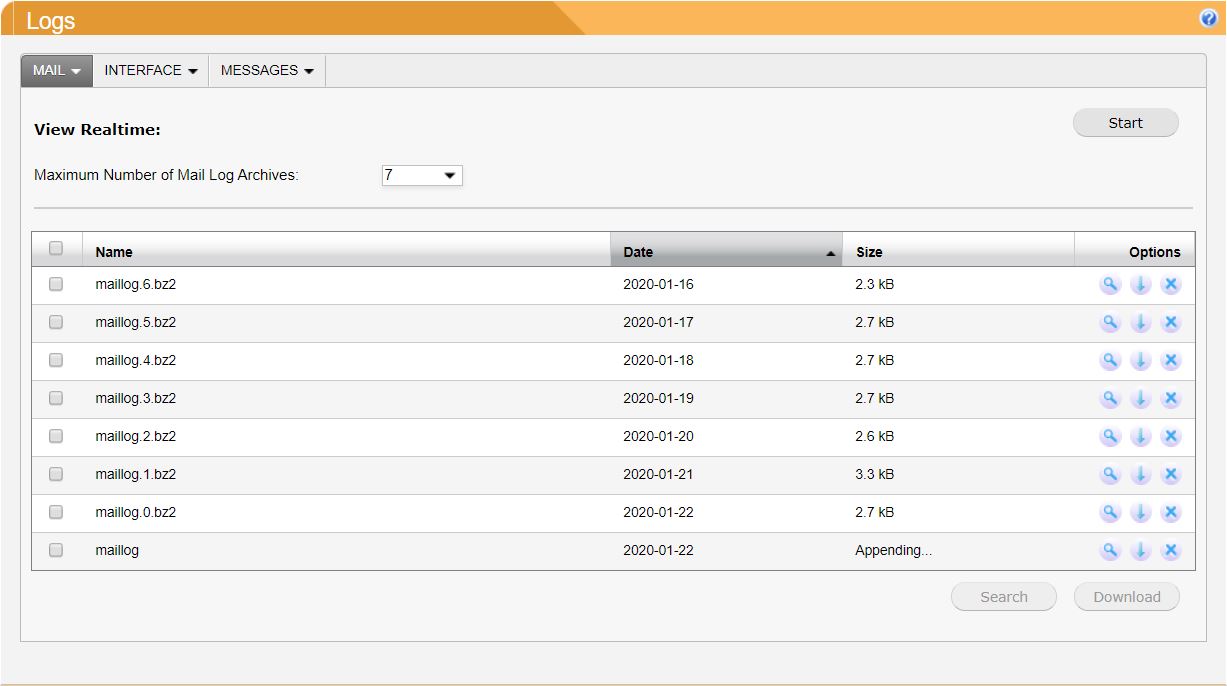Click the file name maillog.6.bz2
The width and height of the screenshot is (1227, 686).
pyautogui.click(x=136, y=285)
